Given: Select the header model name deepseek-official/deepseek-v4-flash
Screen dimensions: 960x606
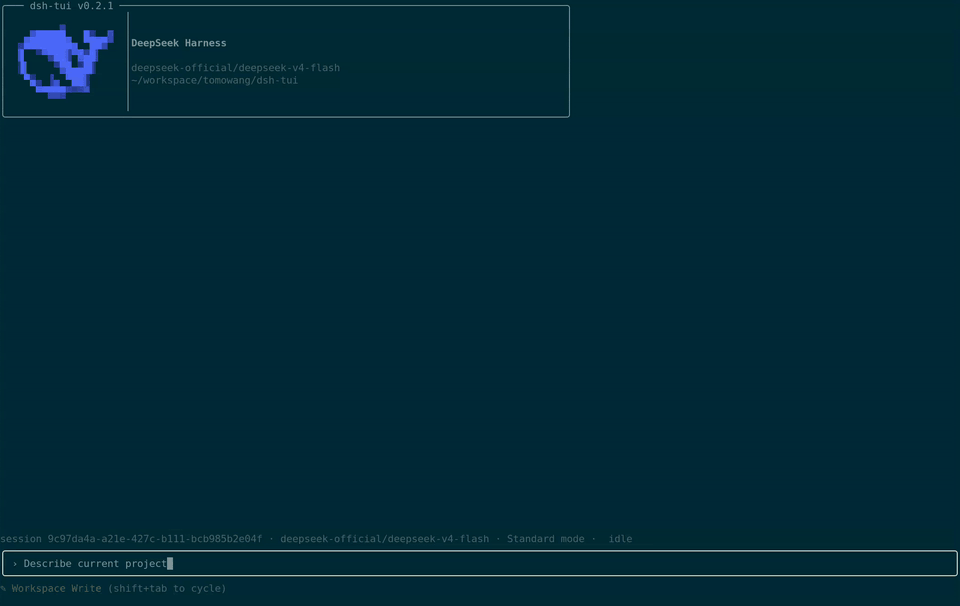Looking at the screenshot, I should coord(236,68).
